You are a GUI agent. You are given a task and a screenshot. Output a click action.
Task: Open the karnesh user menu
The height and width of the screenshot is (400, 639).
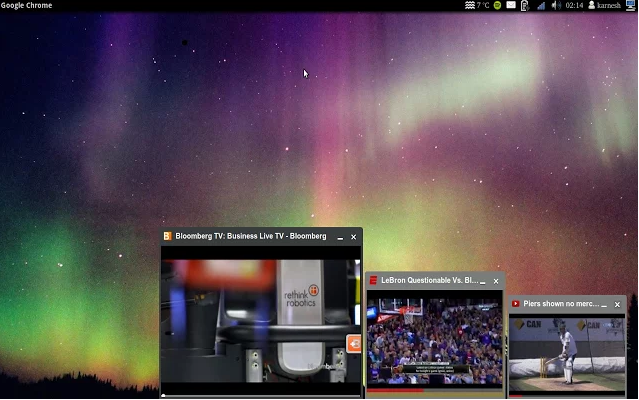pyautogui.click(x=604, y=5)
